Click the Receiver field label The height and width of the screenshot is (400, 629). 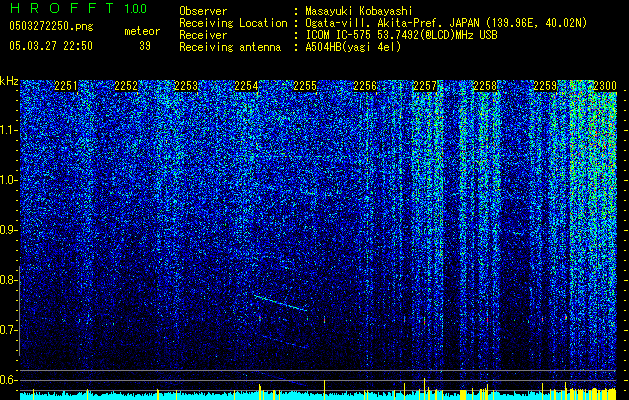203,35
